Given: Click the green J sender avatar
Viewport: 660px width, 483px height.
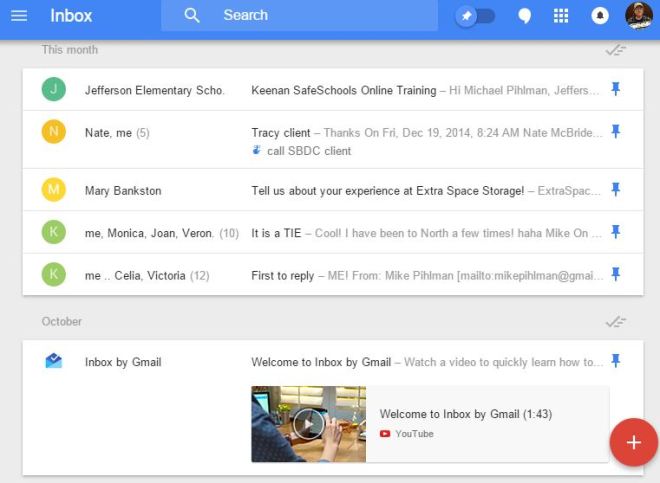Looking at the screenshot, I should point(53,89).
